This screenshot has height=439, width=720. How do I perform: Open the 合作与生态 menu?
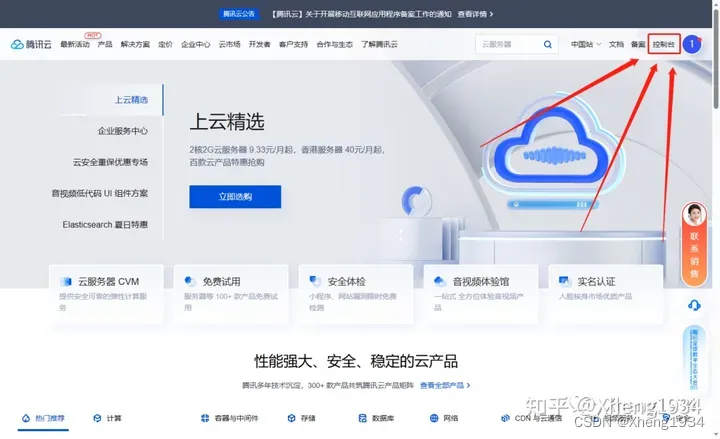coord(334,45)
